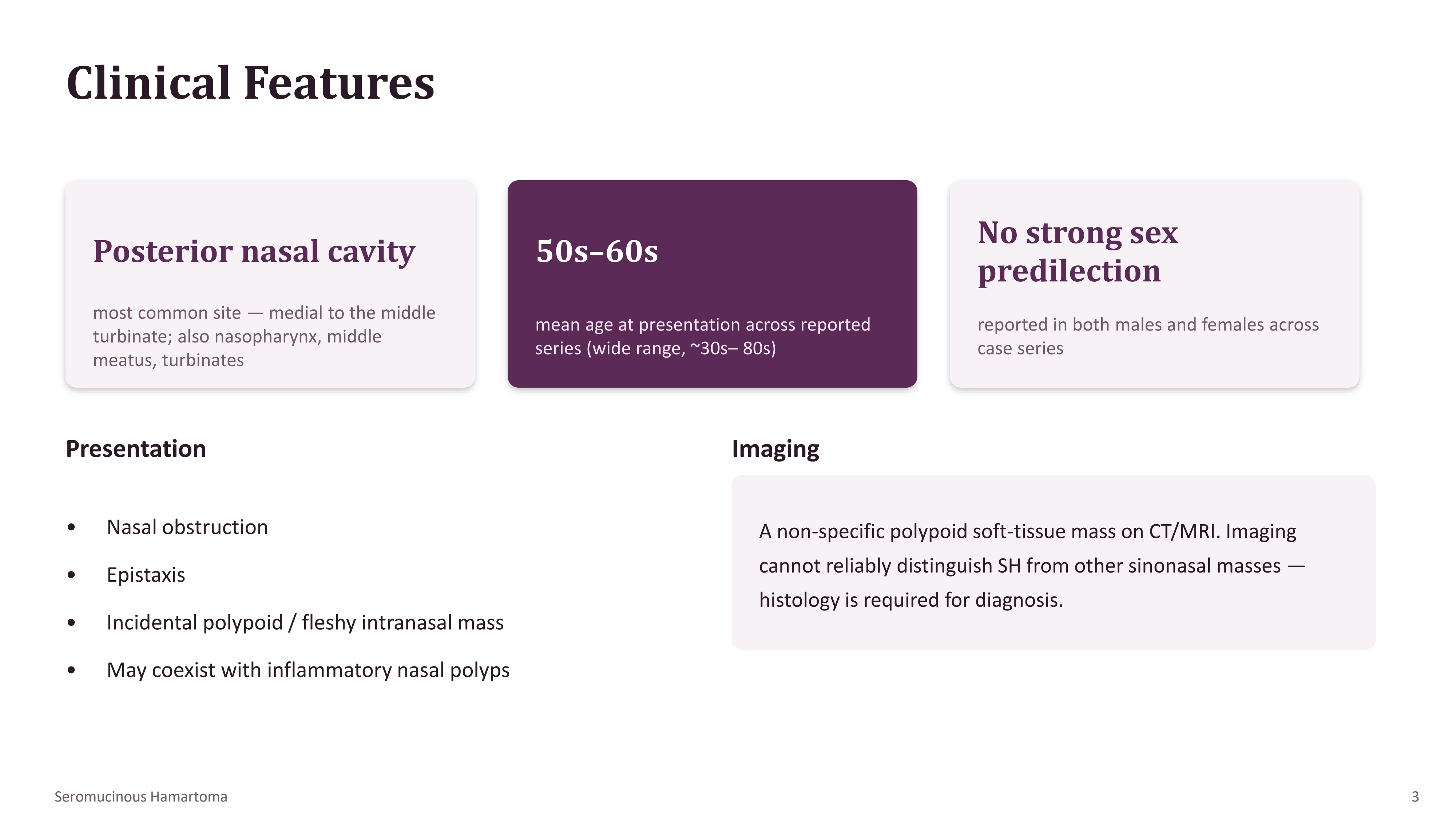Click the Presentation section heading

136,449
